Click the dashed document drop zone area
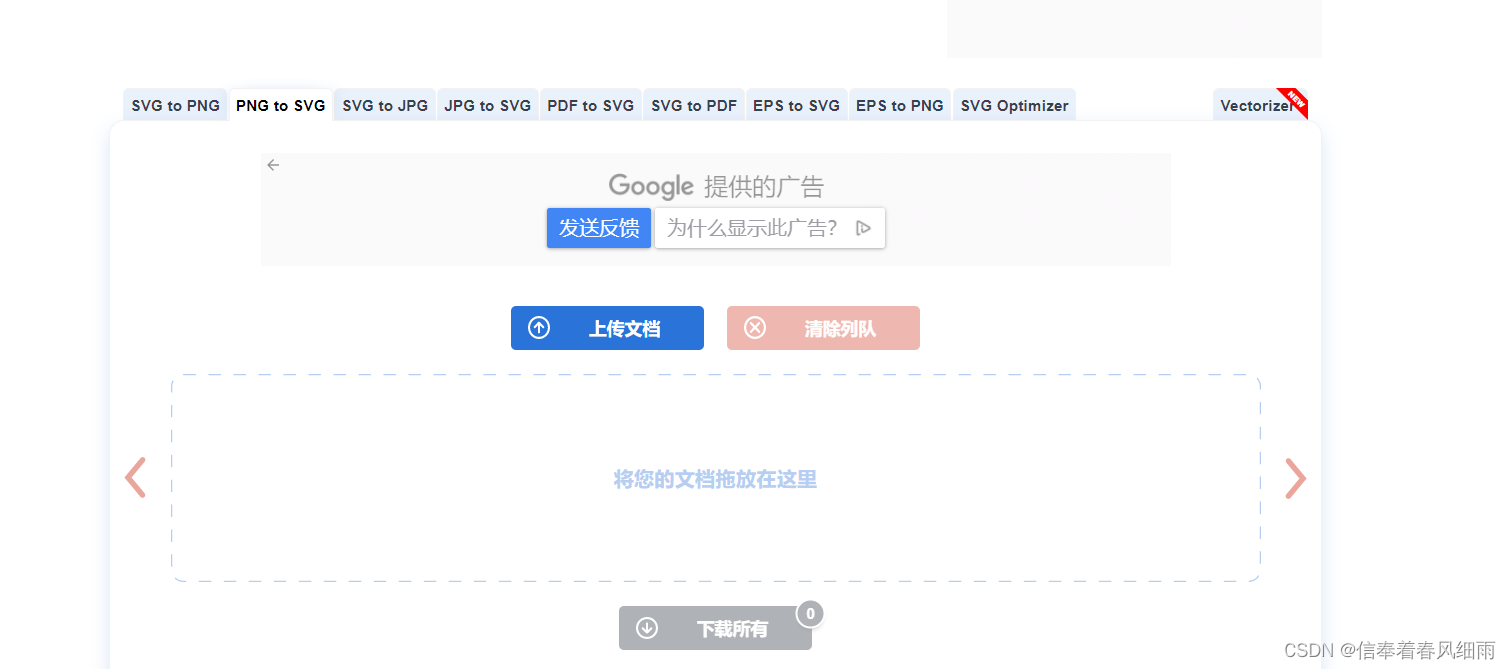1511x669 pixels. [715, 478]
